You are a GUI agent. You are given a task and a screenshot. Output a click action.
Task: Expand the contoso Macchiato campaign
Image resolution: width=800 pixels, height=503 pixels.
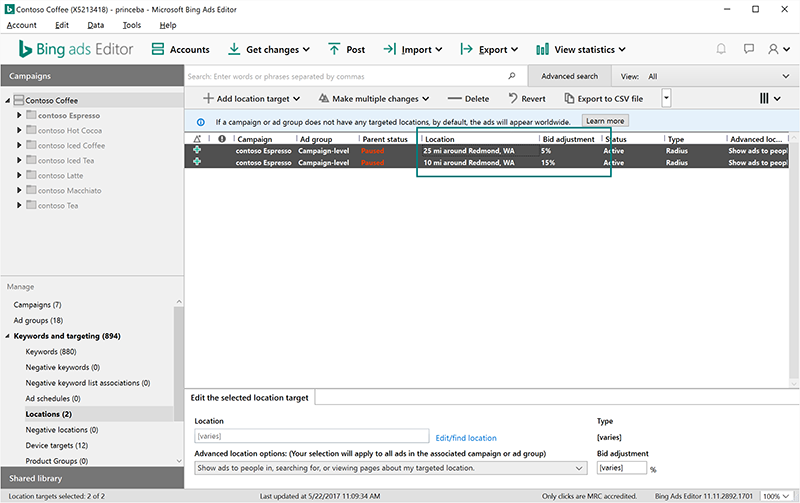pos(19,190)
